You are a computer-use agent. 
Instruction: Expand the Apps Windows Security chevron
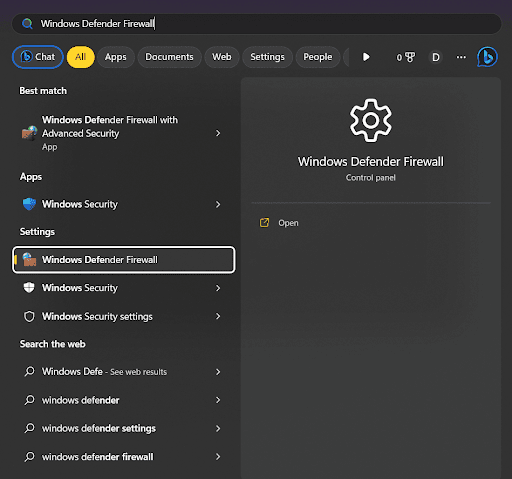[x=218, y=204]
